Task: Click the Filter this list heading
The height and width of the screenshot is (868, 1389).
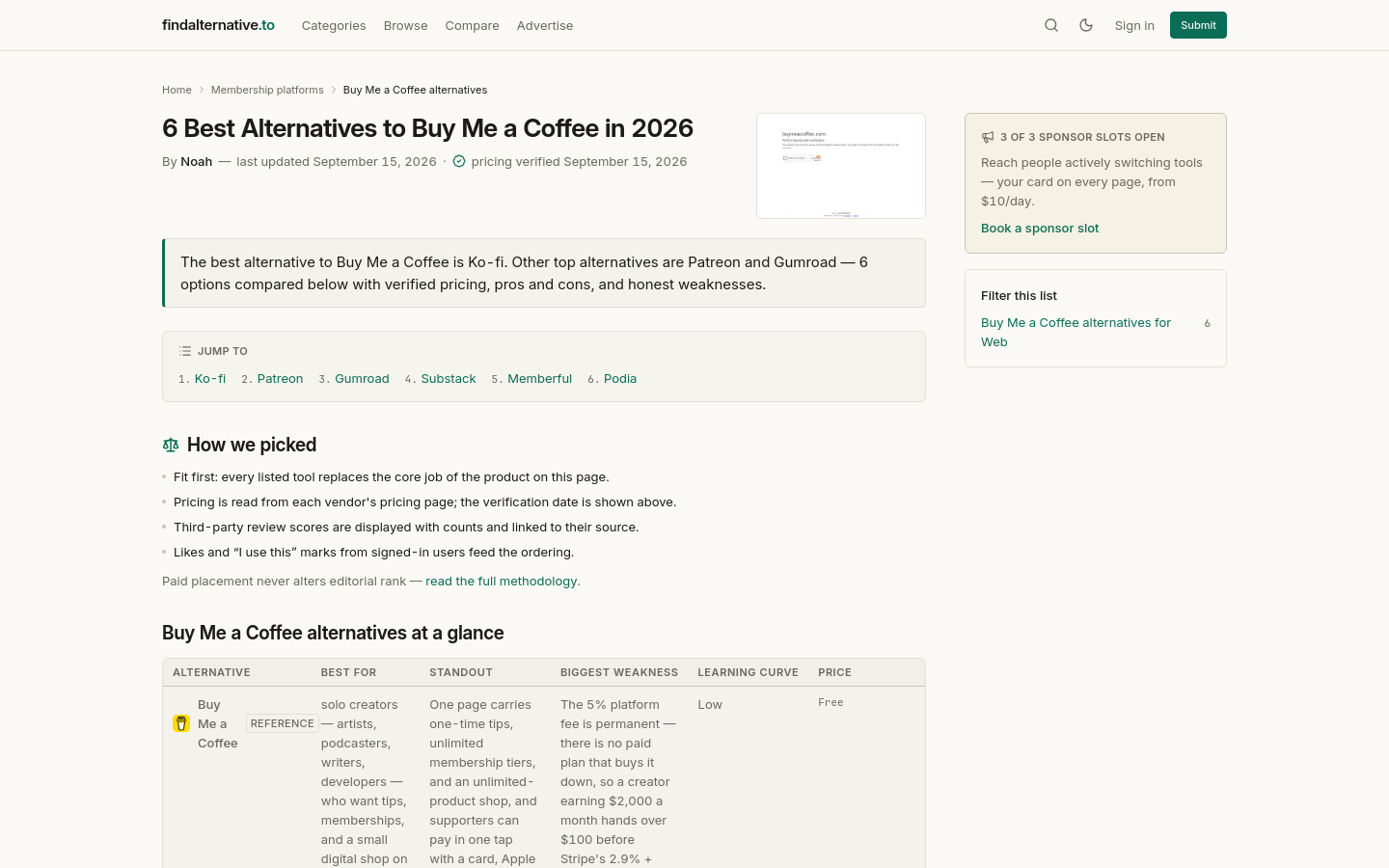Action: pos(1019,296)
